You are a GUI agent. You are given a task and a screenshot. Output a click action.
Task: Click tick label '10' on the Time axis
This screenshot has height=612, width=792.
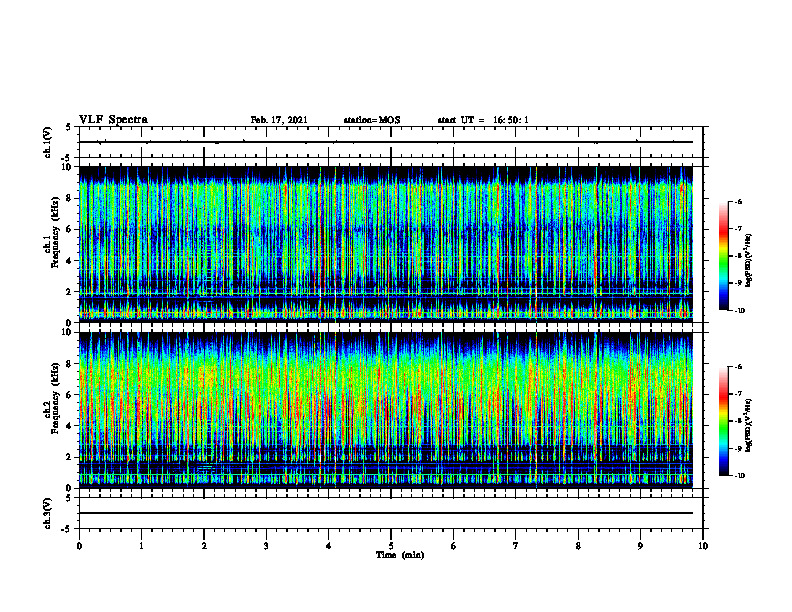(703, 546)
